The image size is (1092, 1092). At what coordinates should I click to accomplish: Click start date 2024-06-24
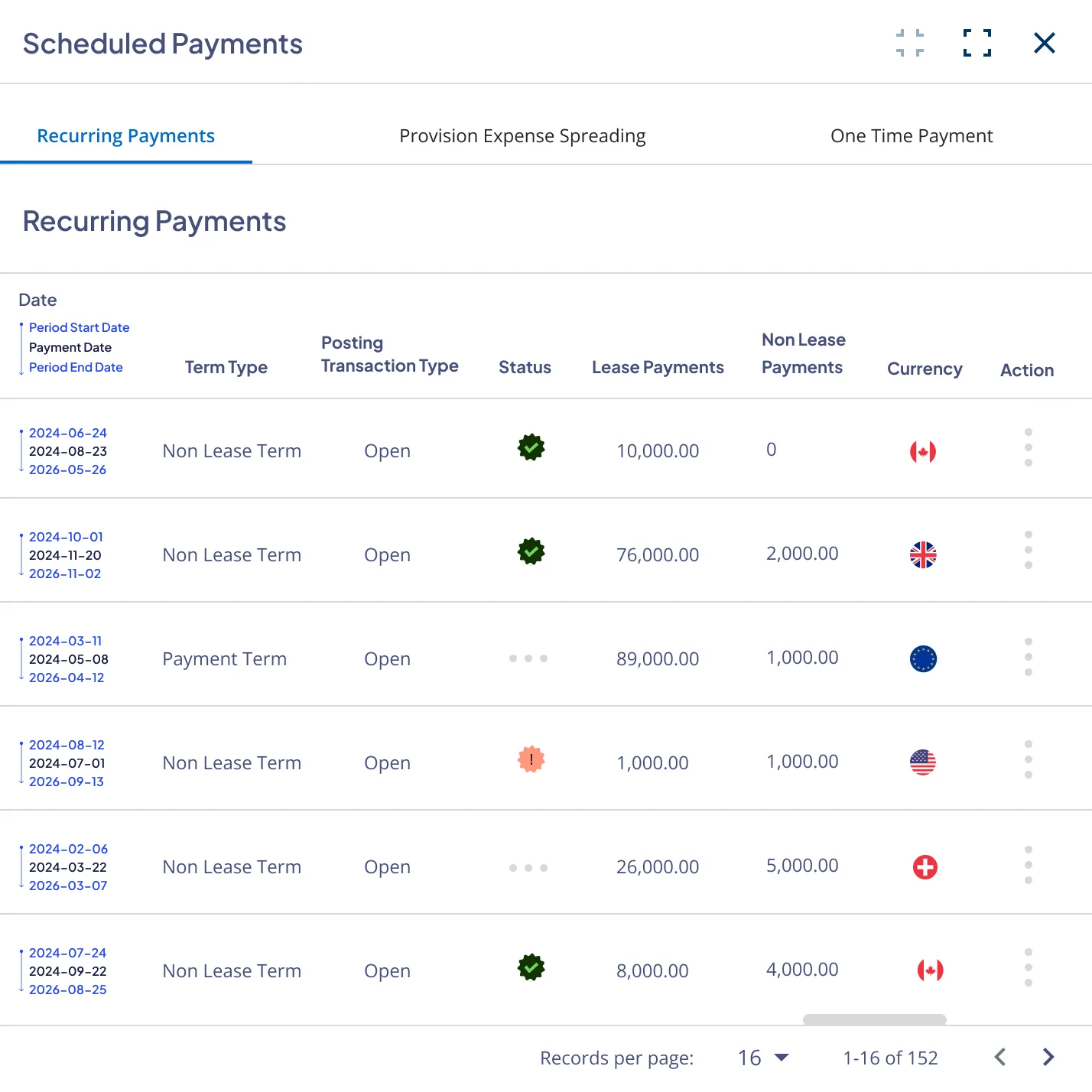click(x=68, y=433)
